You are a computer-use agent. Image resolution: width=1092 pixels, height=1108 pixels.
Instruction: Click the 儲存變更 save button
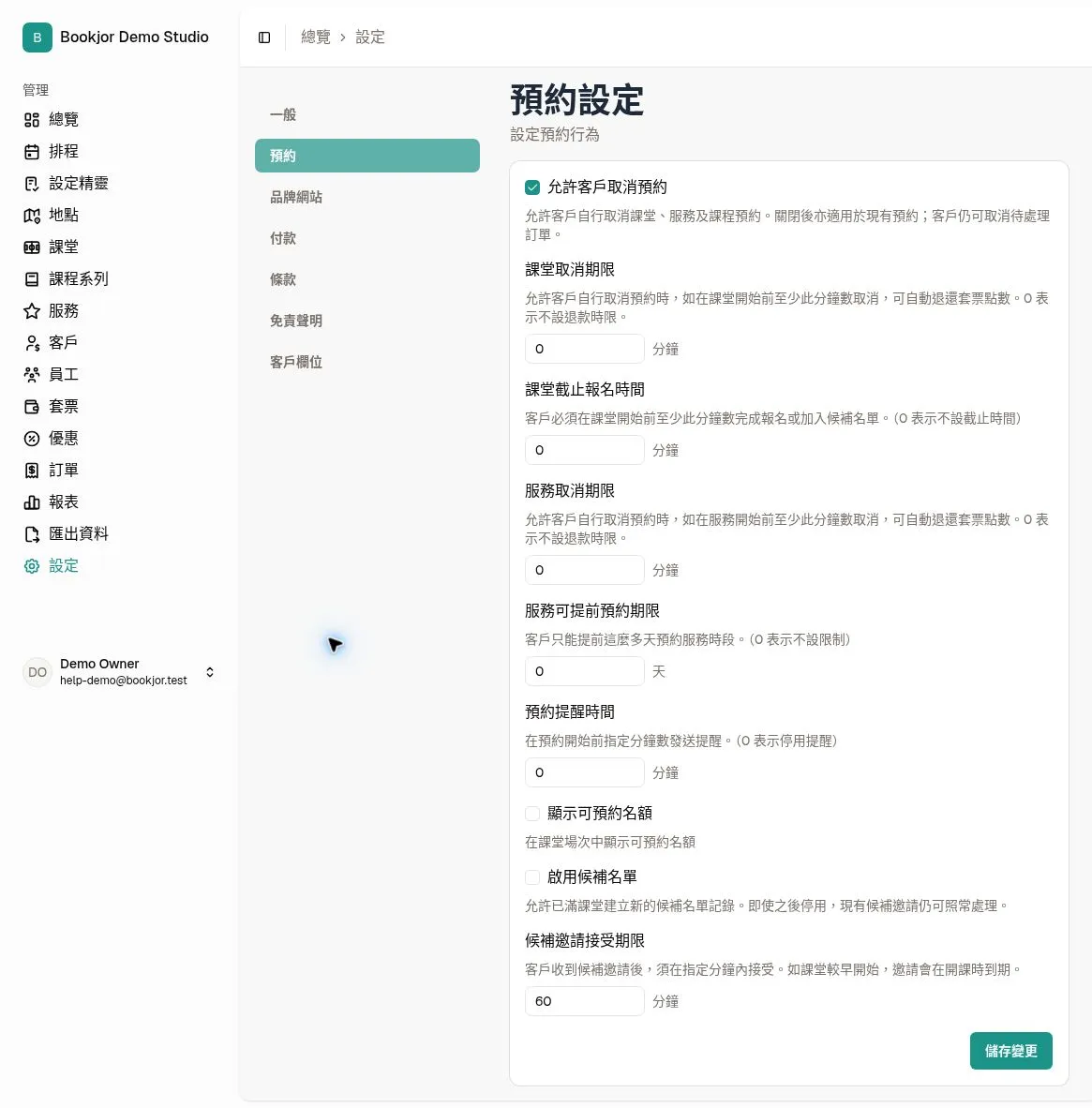[x=1010, y=1051]
